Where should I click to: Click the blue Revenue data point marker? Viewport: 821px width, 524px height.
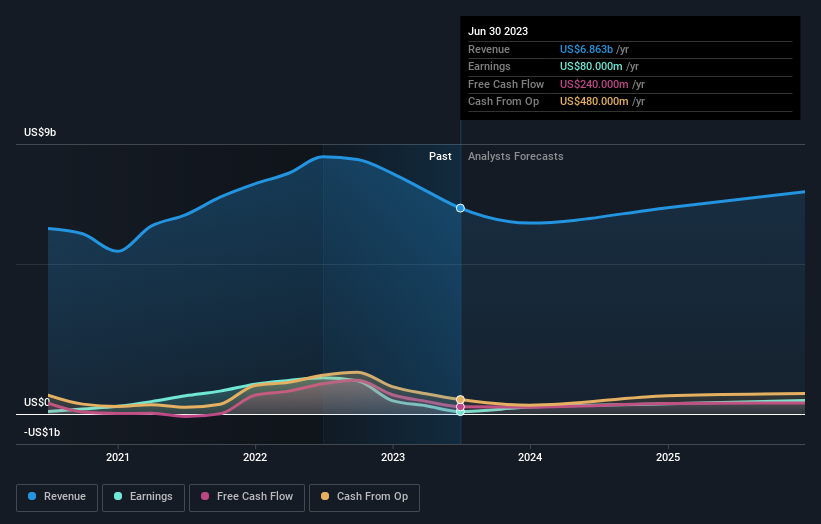pyautogui.click(x=460, y=208)
